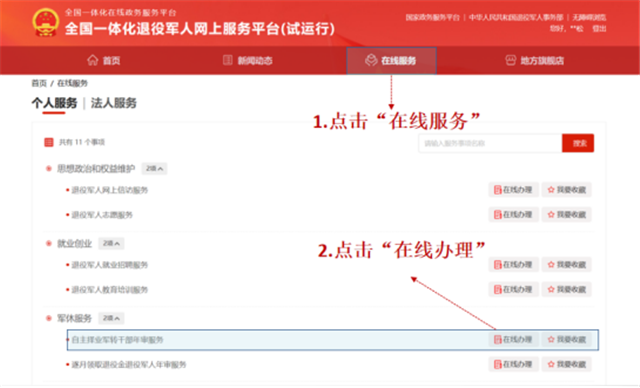Open the 退役军人就业招聘服务 item
The width and height of the screenshot is (640, 388).
(x=109, y=265)
